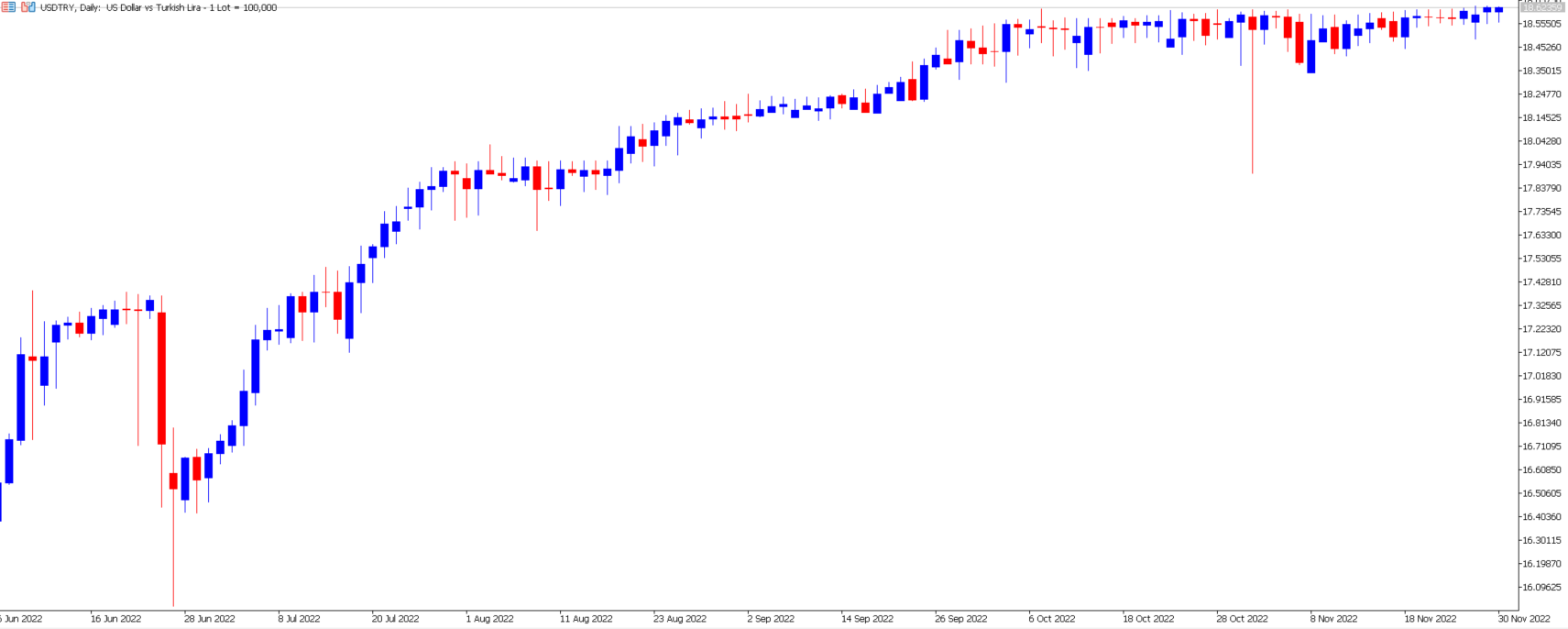The image size is (1568, 629).
Task: Click the long red wick near 28 Oct 2022
Action: tap(1253, 110)
